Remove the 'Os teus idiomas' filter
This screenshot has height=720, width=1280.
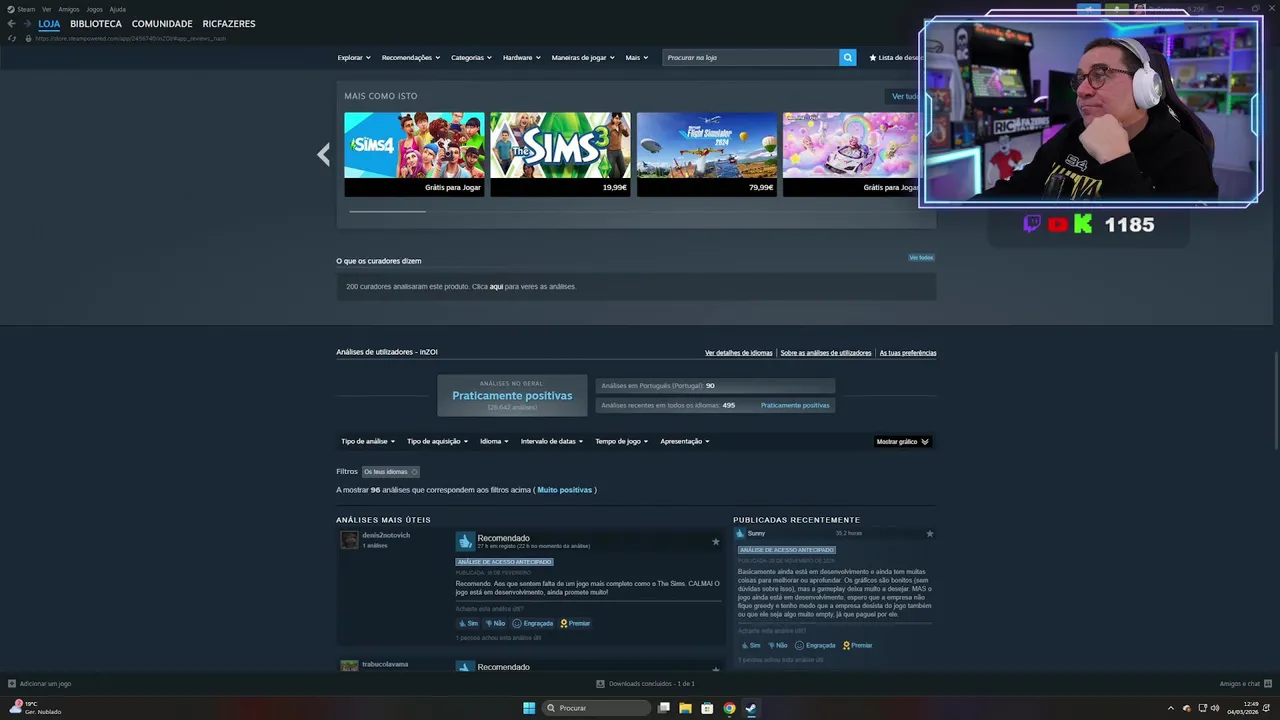tap(414, 472)
